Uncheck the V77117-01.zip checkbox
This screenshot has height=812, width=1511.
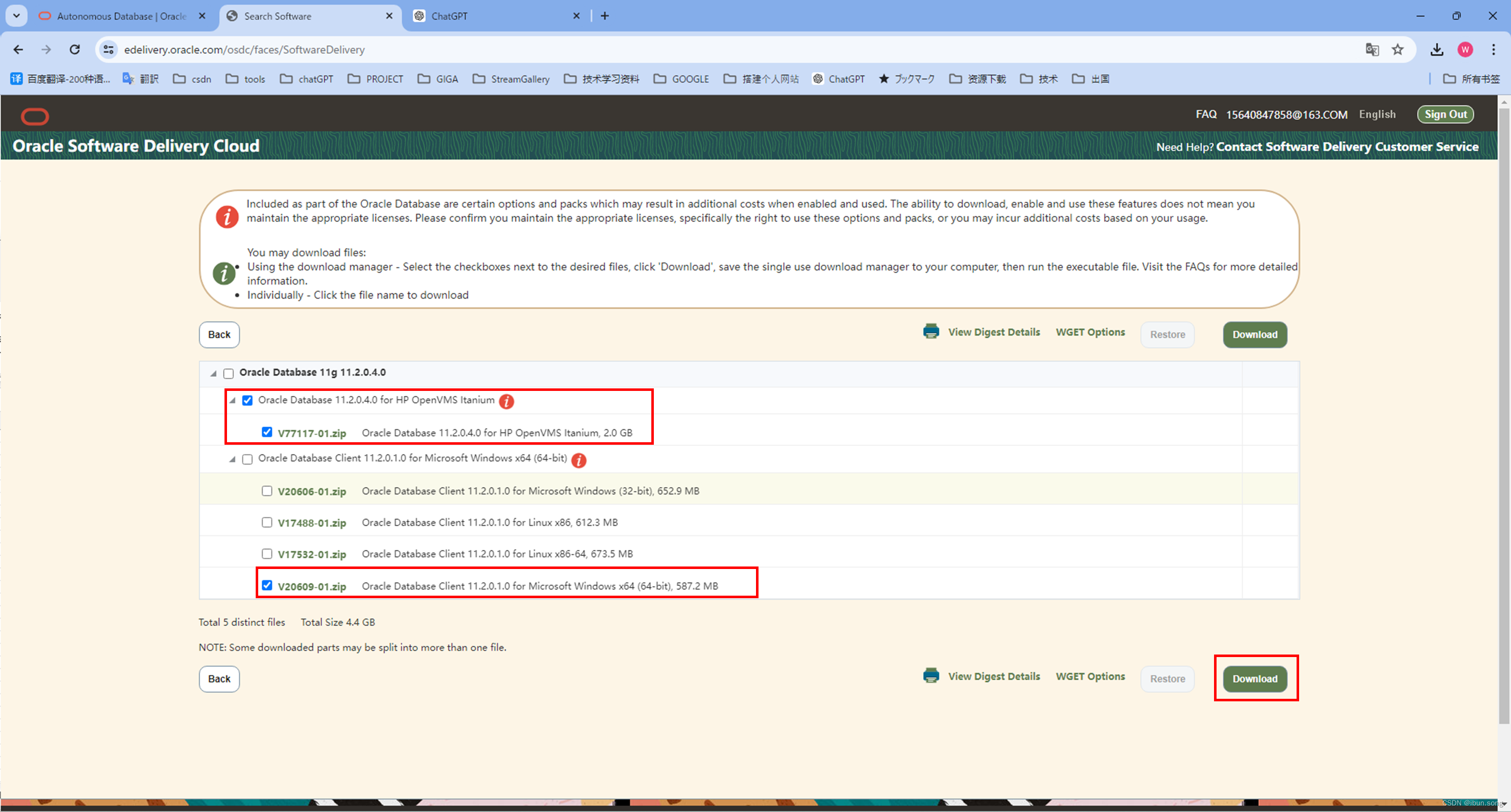click(x=267, y=432)
